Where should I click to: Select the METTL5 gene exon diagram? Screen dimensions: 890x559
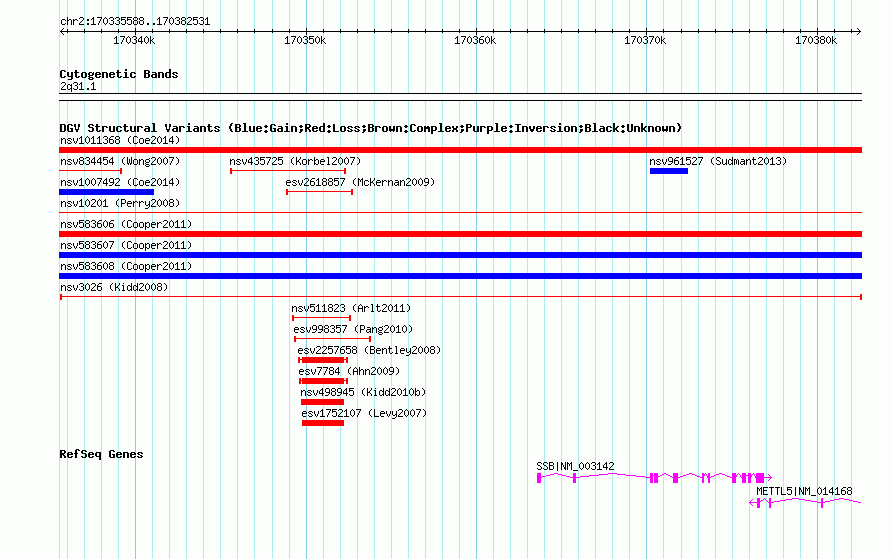(805, 503)
